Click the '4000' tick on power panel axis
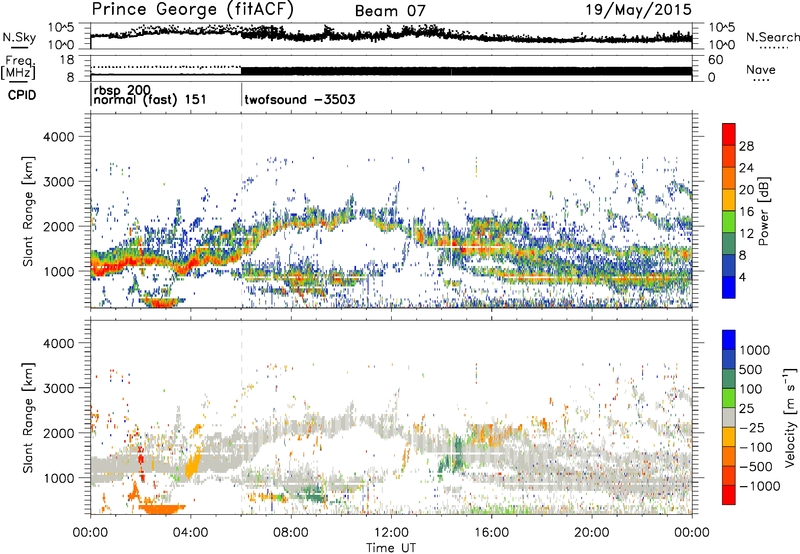This screenshot has width=800, height=554. coord(58,137)
